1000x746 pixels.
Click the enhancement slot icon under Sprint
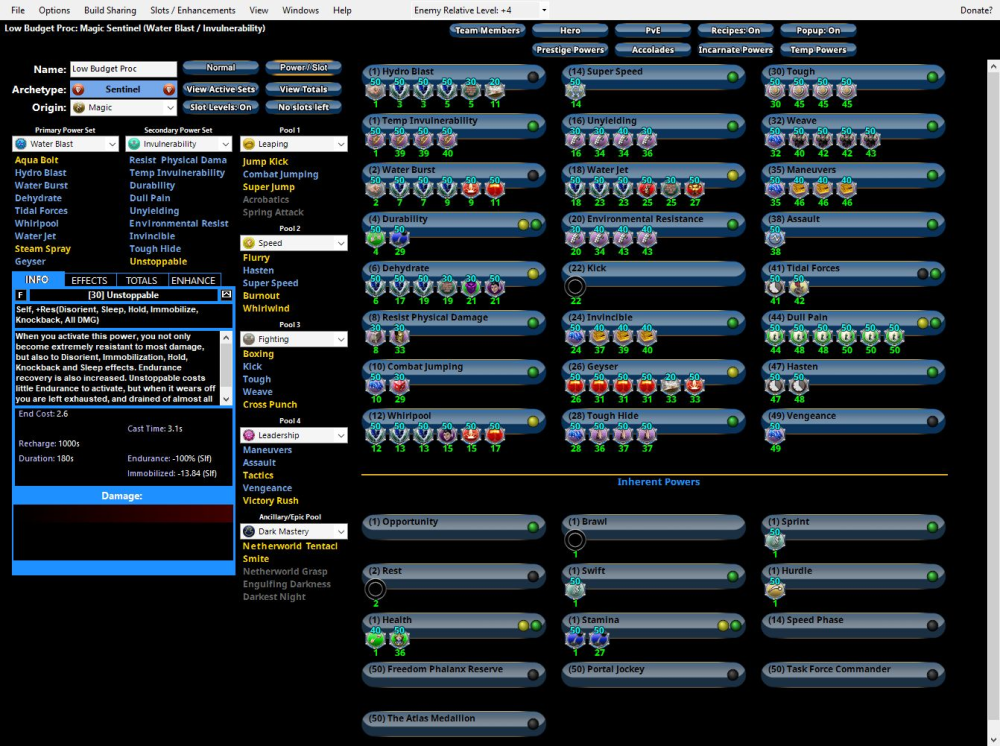(774, 540)
